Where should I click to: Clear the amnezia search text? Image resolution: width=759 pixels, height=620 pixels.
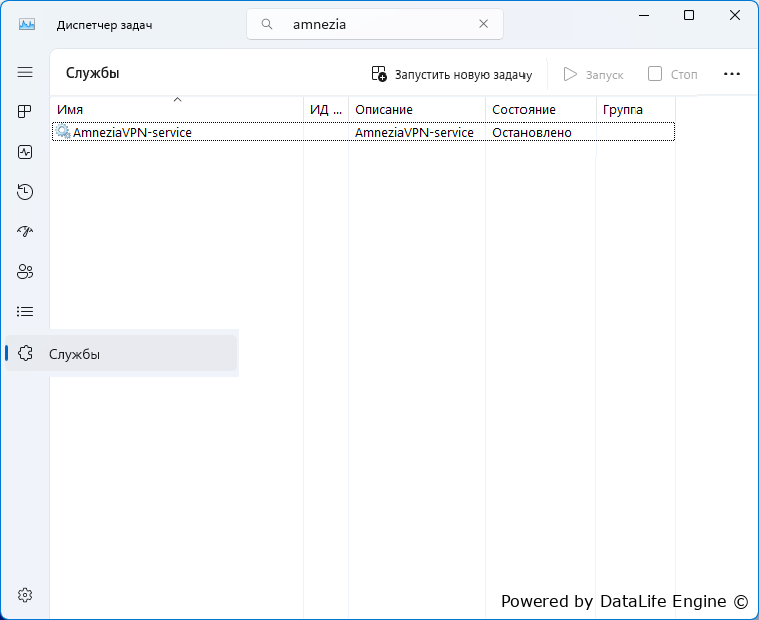[x=483, y=24]
